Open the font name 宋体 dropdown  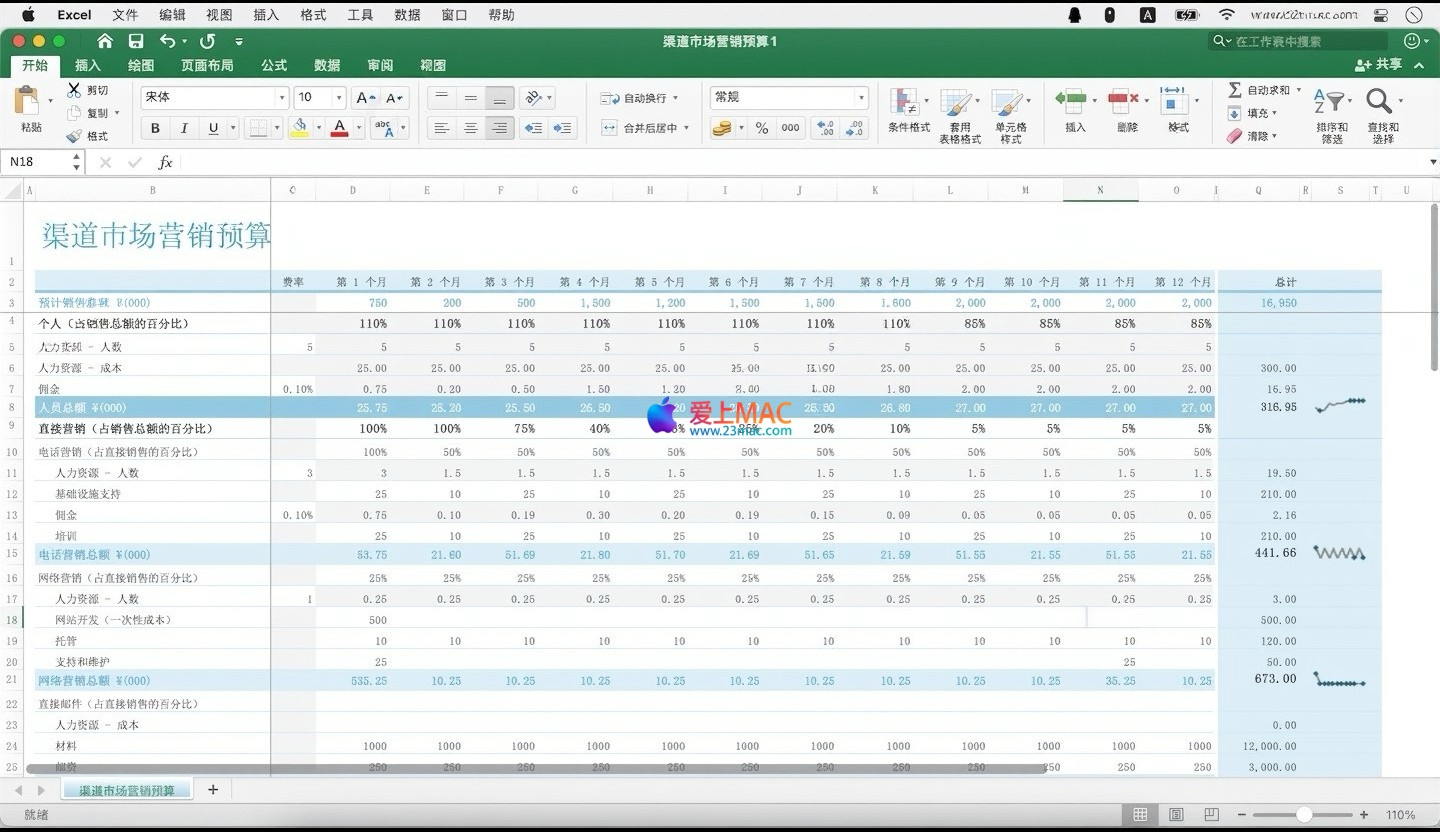point(282,97)
